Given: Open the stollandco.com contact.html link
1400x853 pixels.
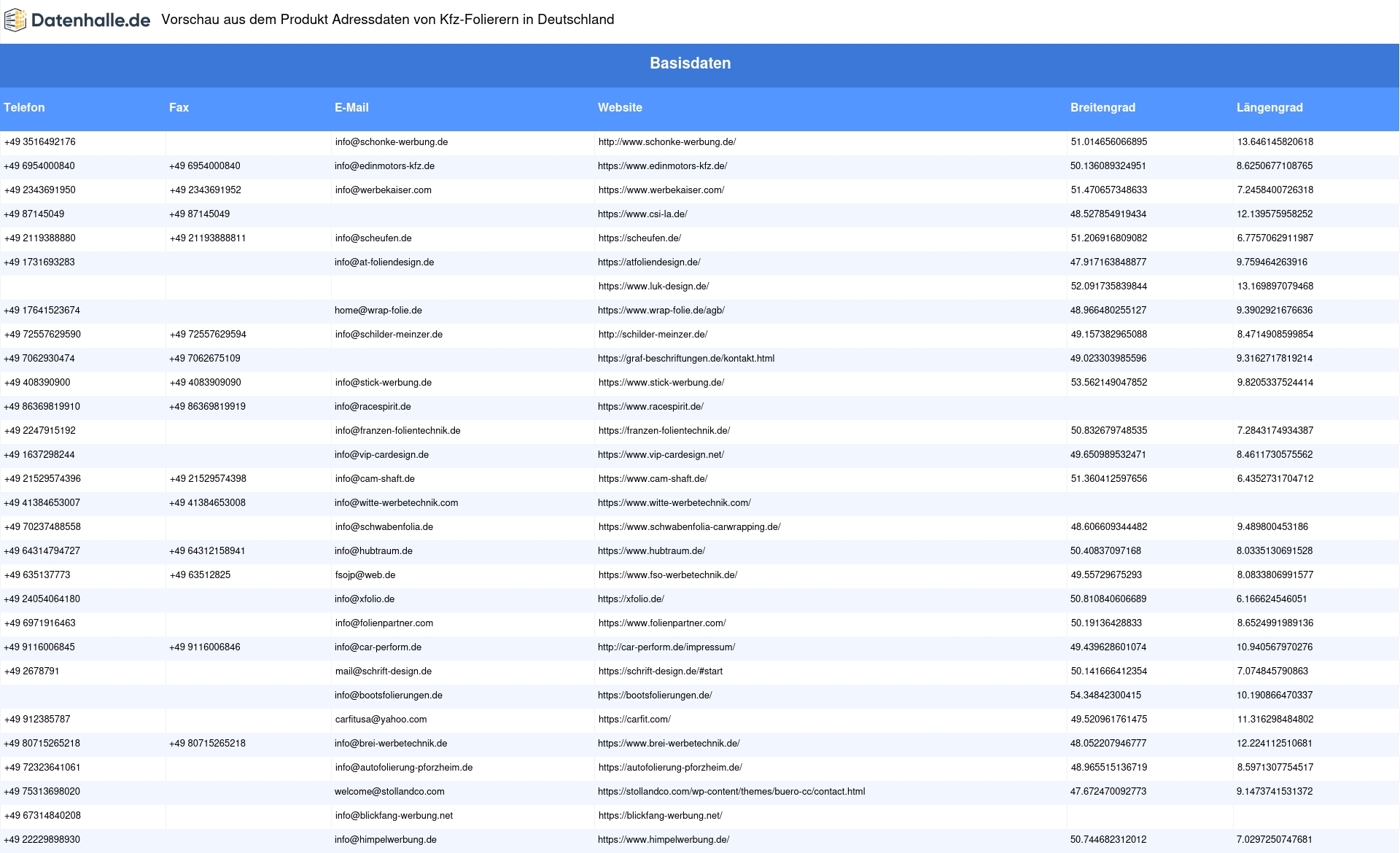Looking at the screenshot, I should pos(731,792).
